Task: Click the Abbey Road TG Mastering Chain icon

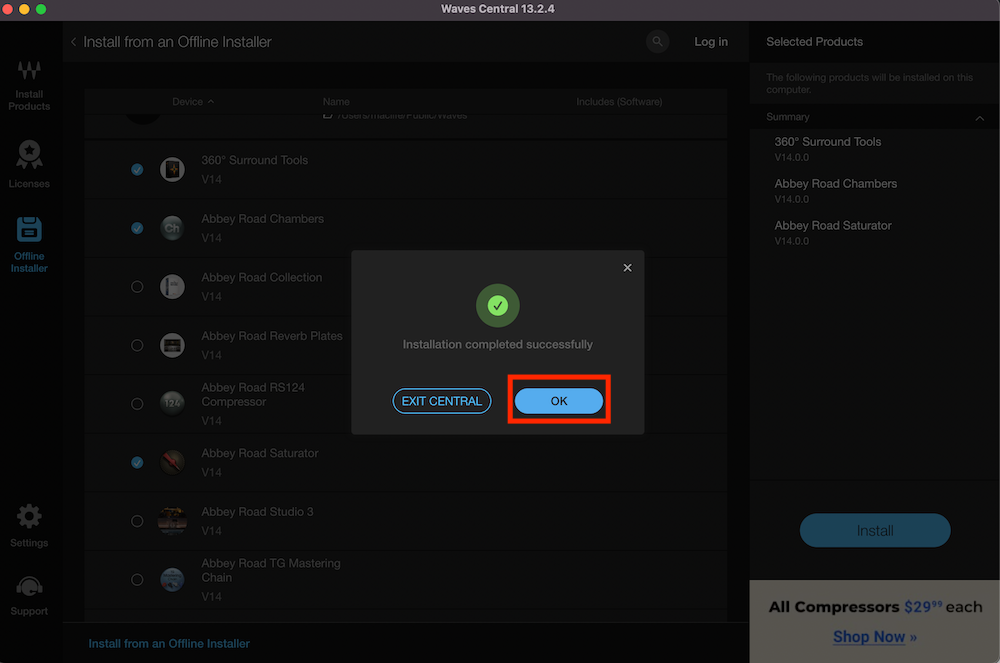Action: (x=172, y=579)
